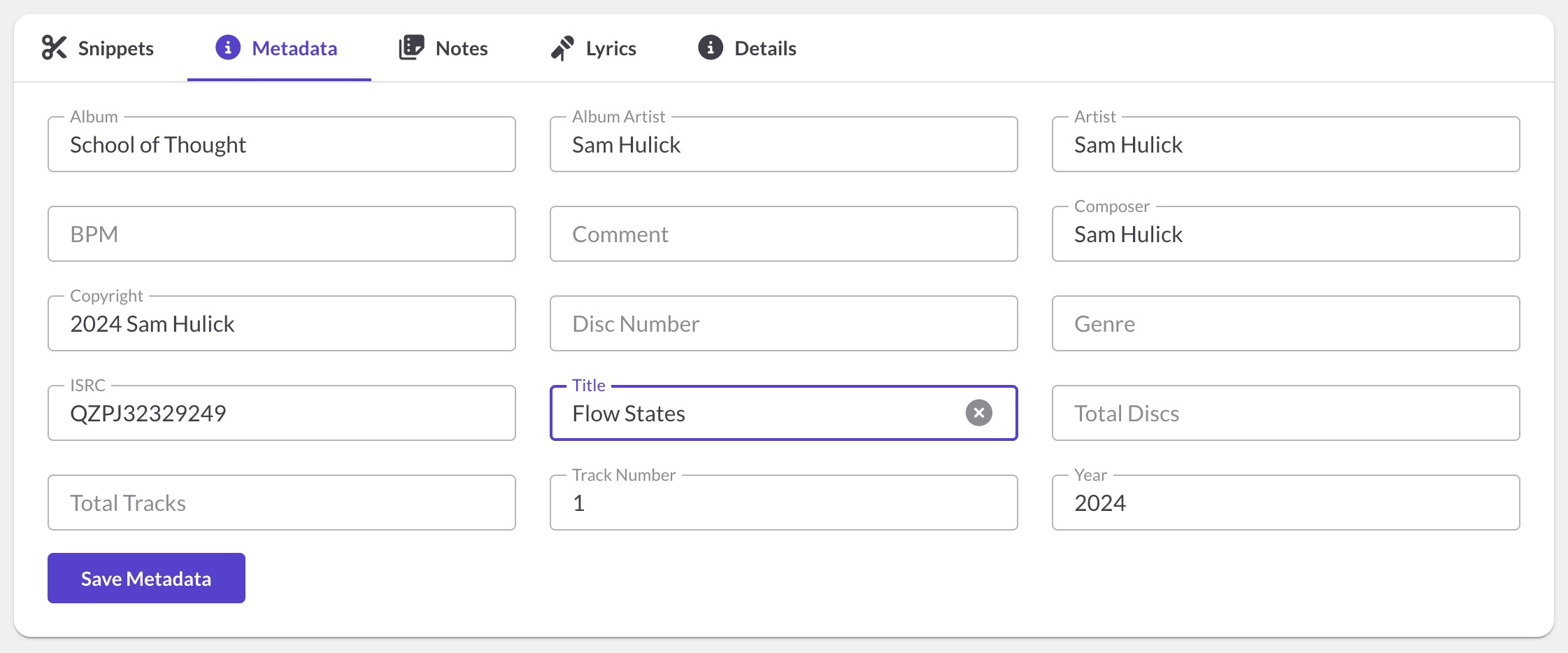Screen dimensions: 1568x653
Task: Select the Total Tracks field
Action: (281, 503)
